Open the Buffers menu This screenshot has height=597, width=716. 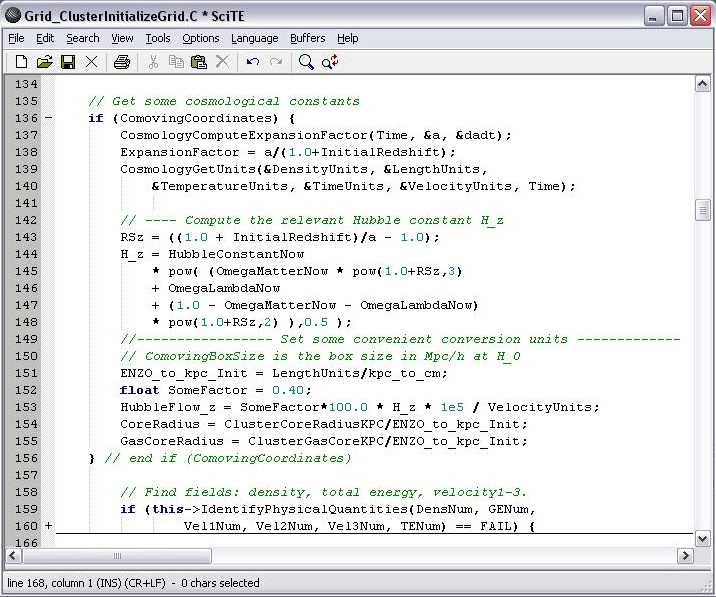[x=307, y=38]
